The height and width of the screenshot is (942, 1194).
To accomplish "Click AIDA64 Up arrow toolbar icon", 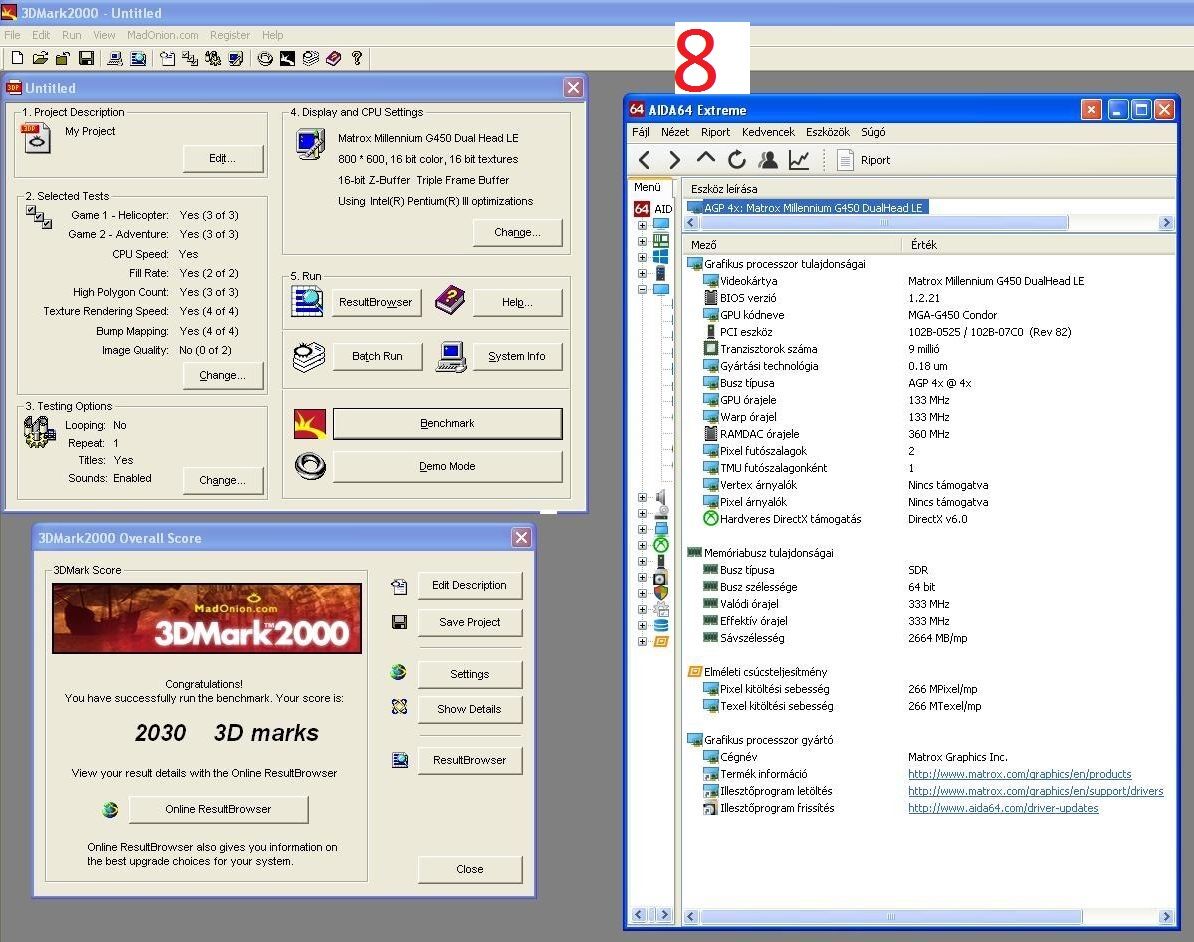I will tap(706, 158).
